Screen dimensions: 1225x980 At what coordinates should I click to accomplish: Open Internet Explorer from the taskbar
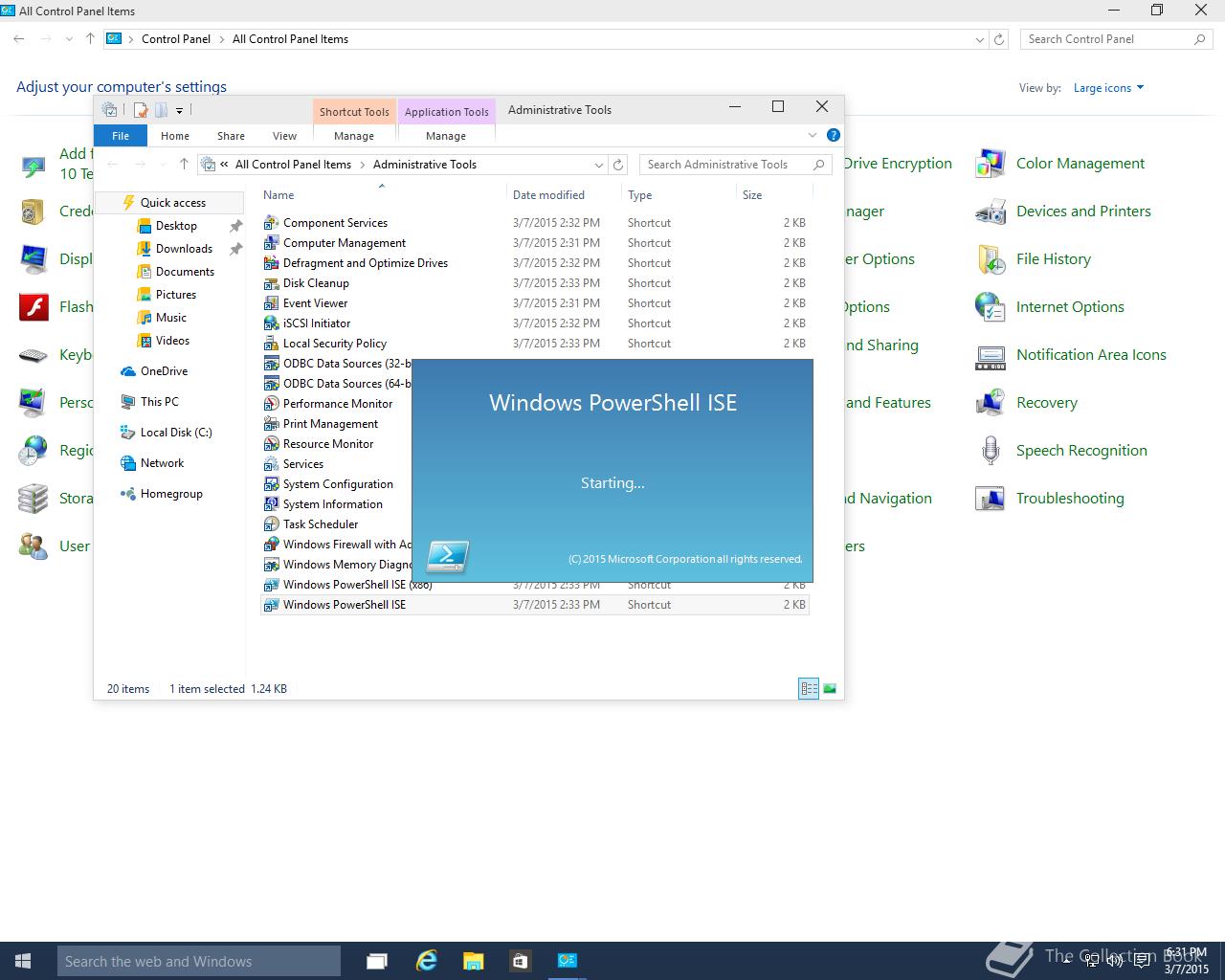[426, 961]
